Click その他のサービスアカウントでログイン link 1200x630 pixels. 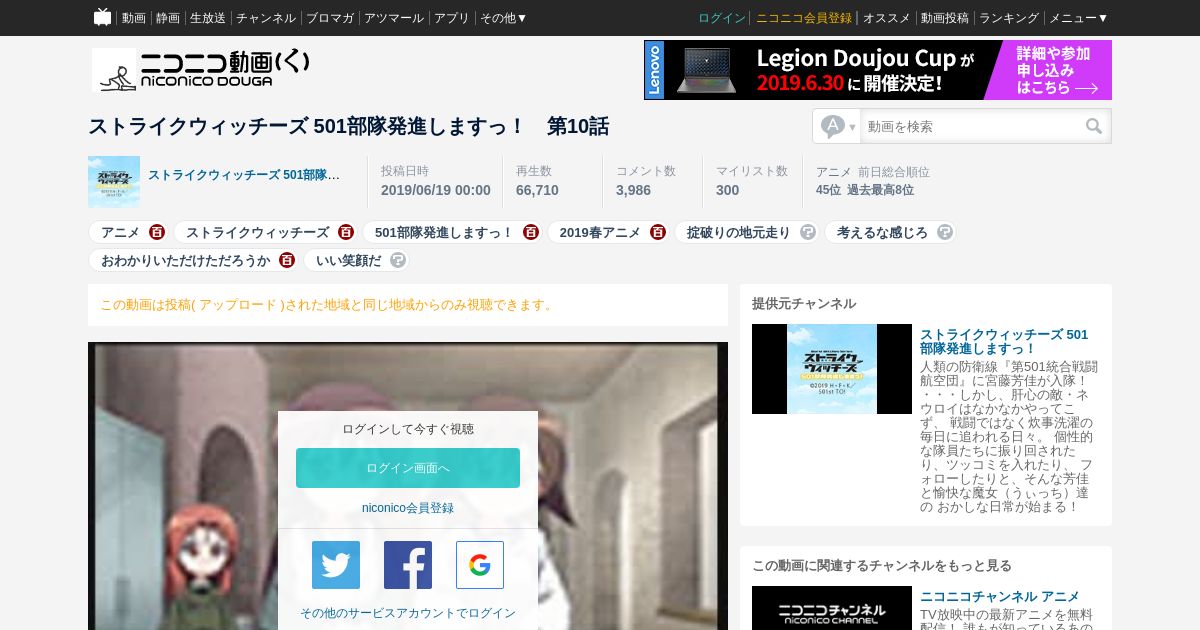[x=408, y=613]
